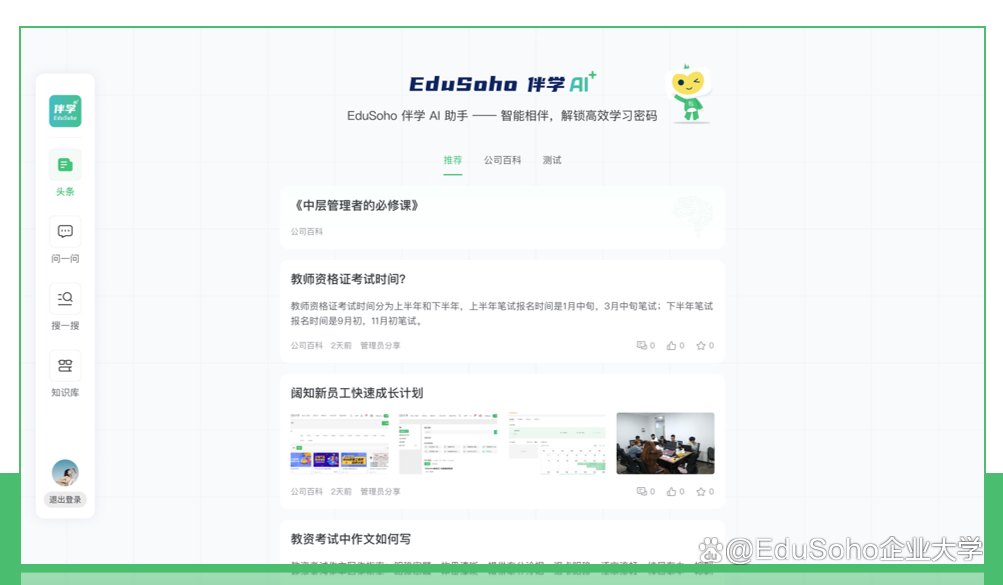Click the 退出登录 logout button
The image size is (1003, 585).
point(65,500)
